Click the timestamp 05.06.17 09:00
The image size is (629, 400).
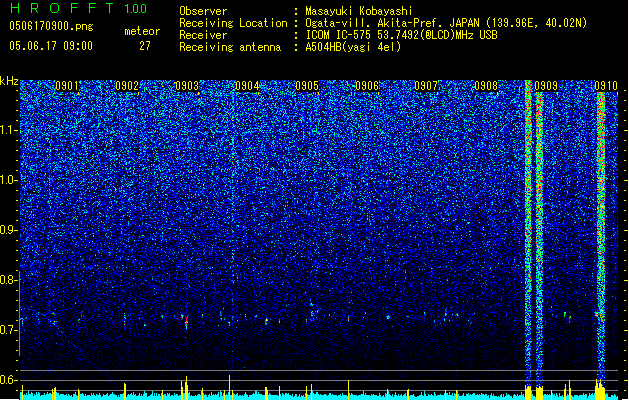(x=51, y=46)
